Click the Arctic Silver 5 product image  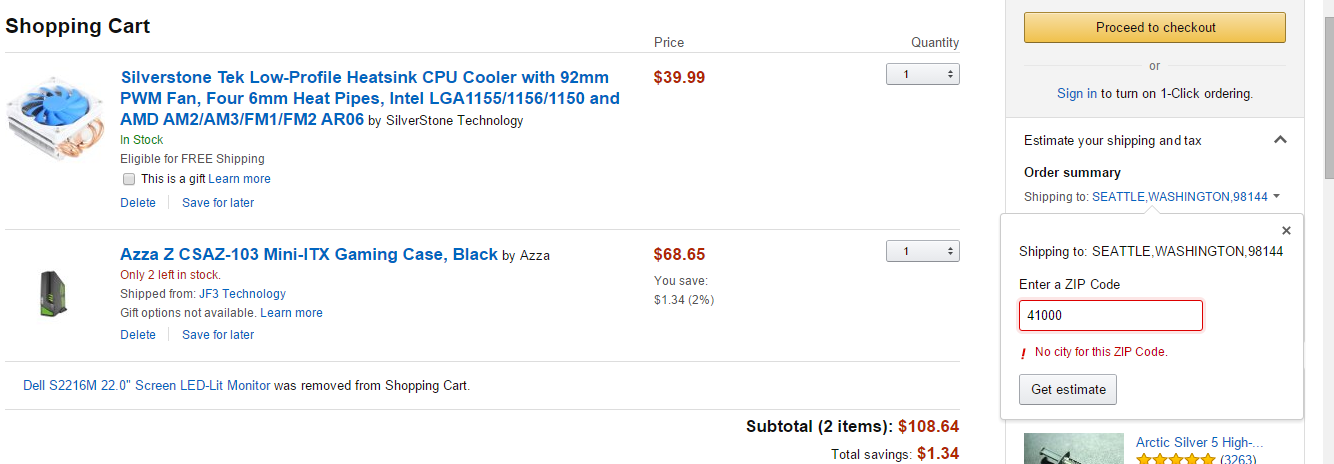point(1074,449)
